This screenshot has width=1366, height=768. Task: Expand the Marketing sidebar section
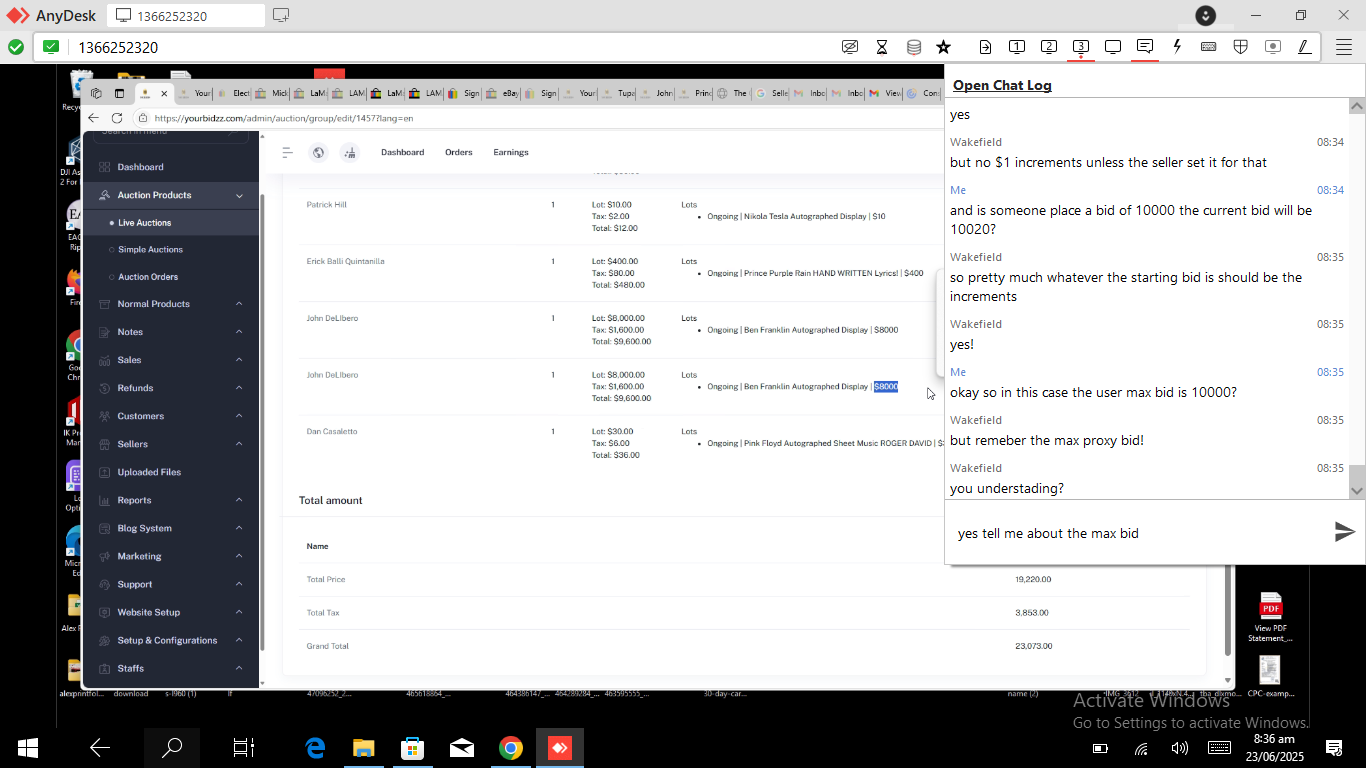(171, 556)
